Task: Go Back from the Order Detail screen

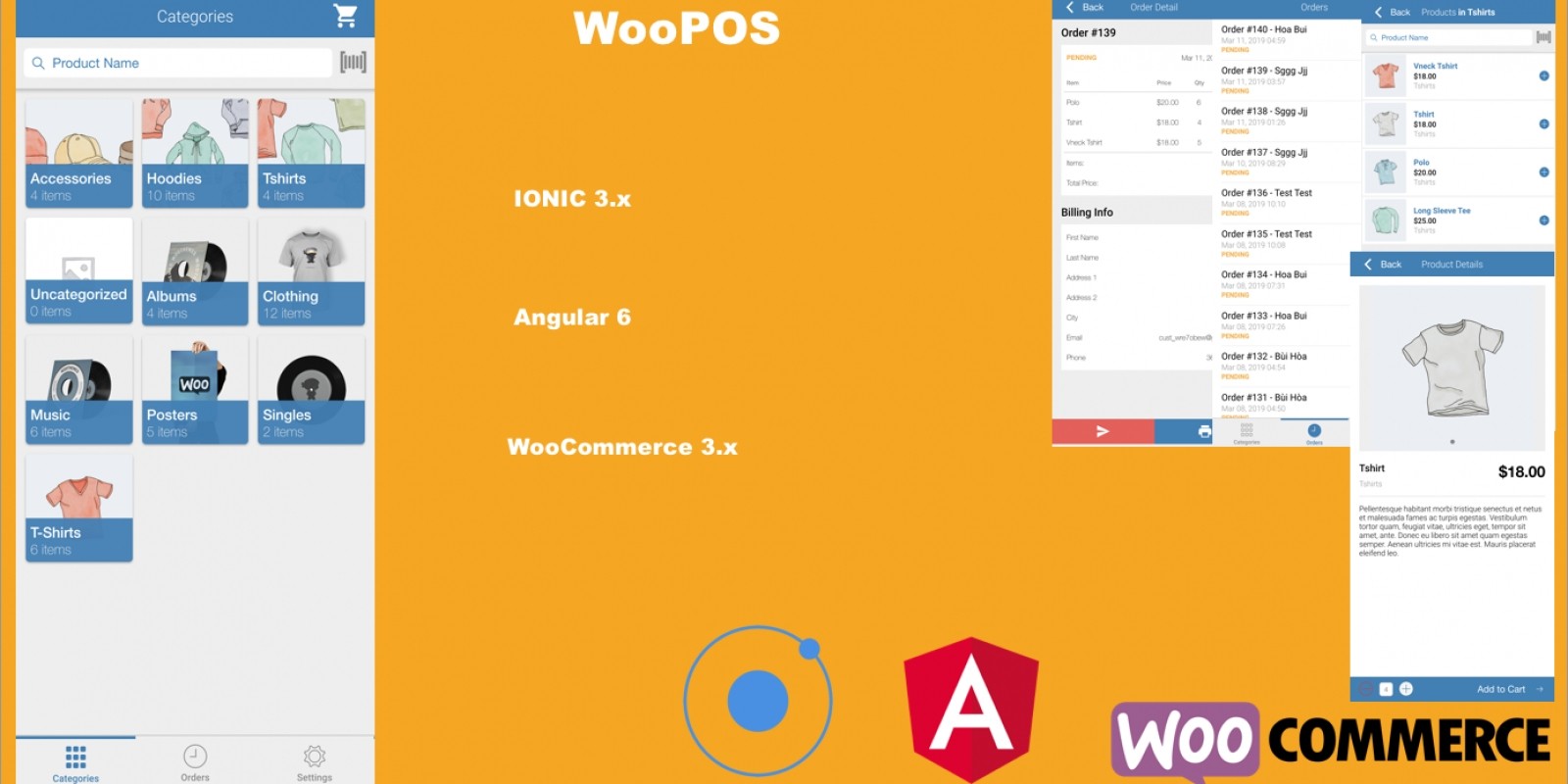Action: click(x=1084, y=7)
